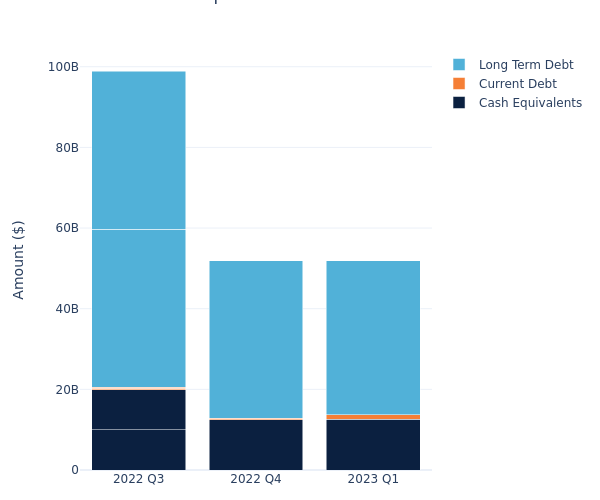This screenshot has height=500, width=600.
Task: Click Long Term Debt bar for 2023 Q1
Action: point(373,337)
